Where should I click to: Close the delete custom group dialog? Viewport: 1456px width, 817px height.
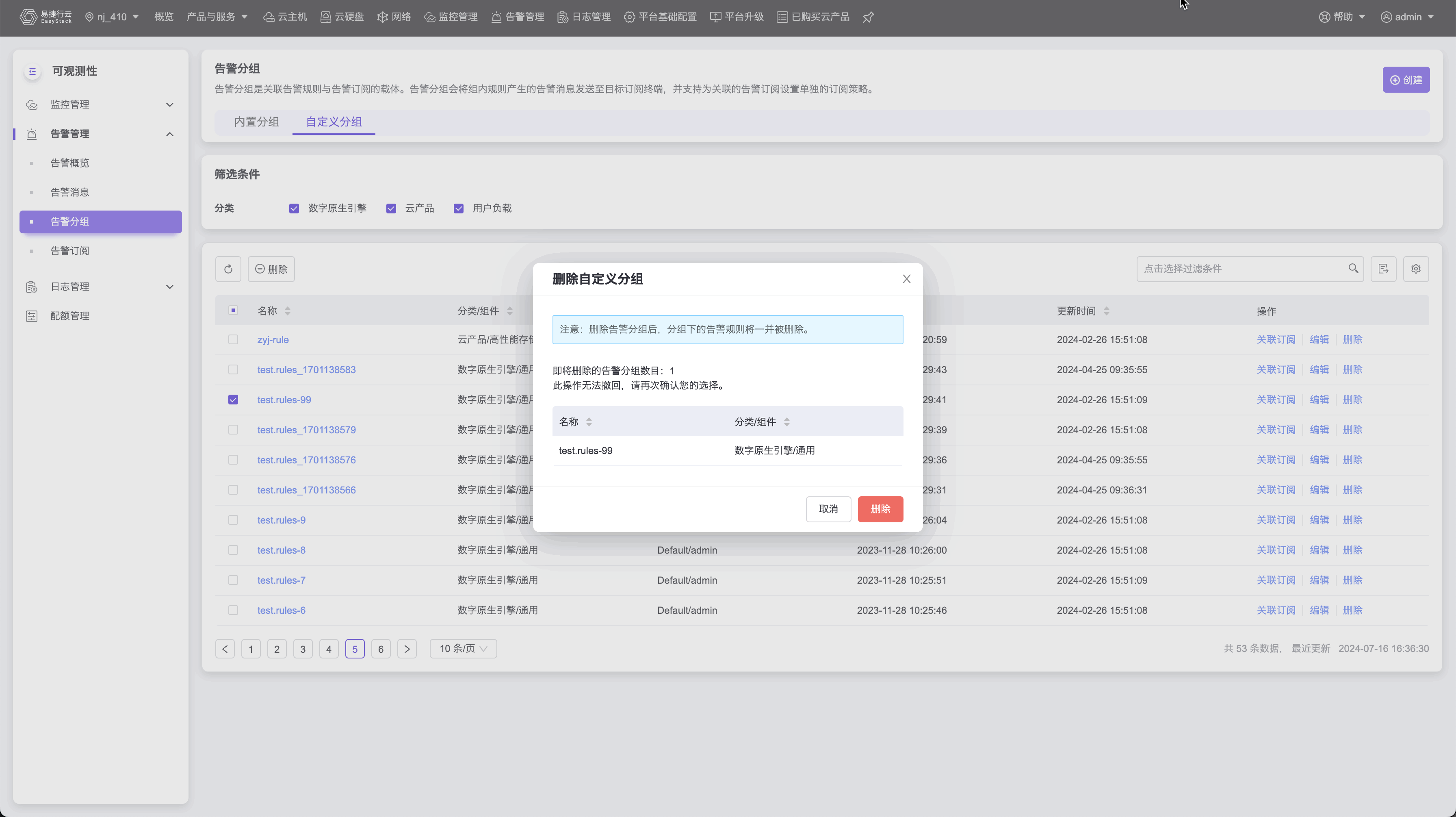(x=906, y=279)
